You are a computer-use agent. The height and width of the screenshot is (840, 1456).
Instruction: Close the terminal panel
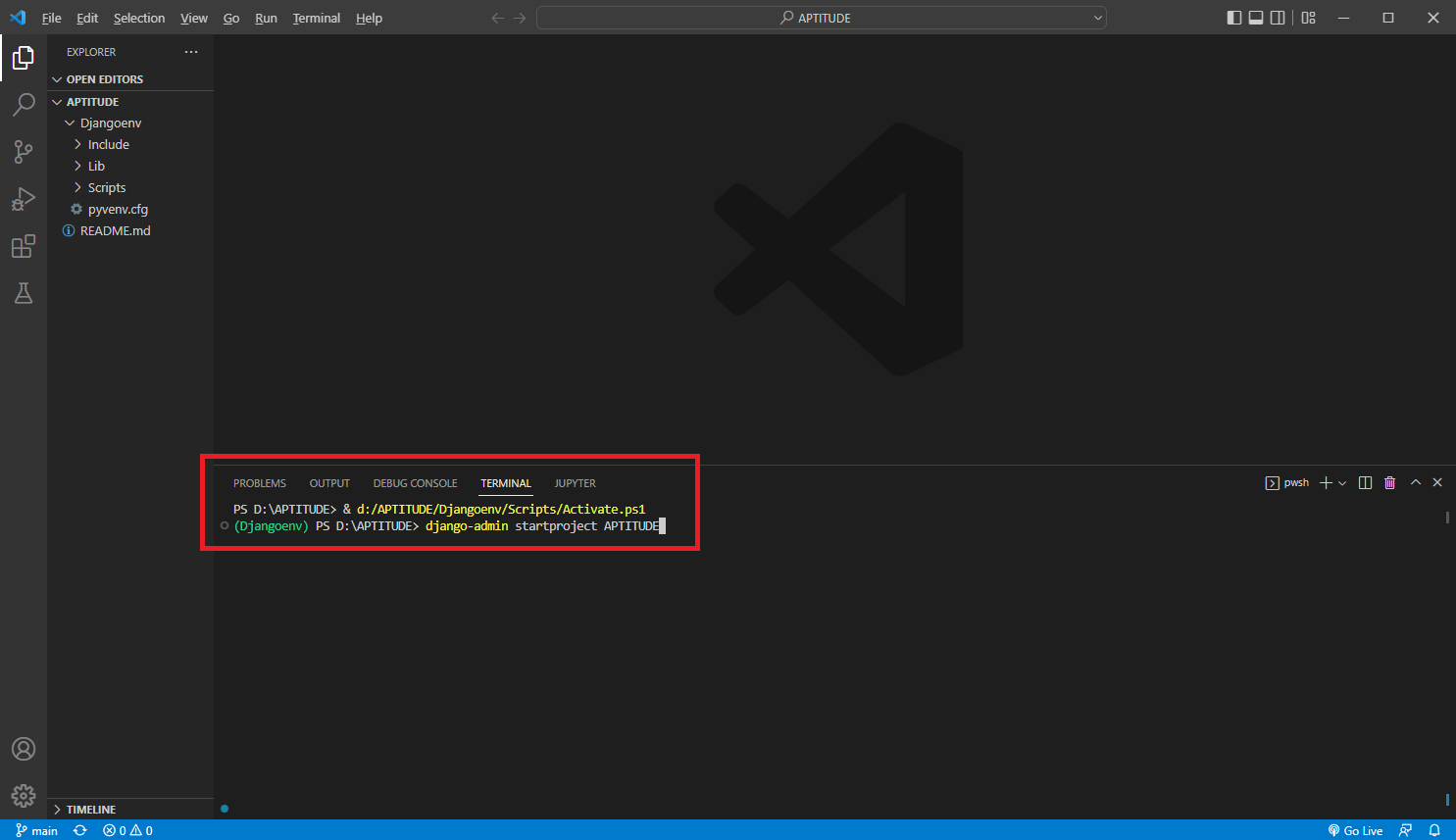[1437, 482]
